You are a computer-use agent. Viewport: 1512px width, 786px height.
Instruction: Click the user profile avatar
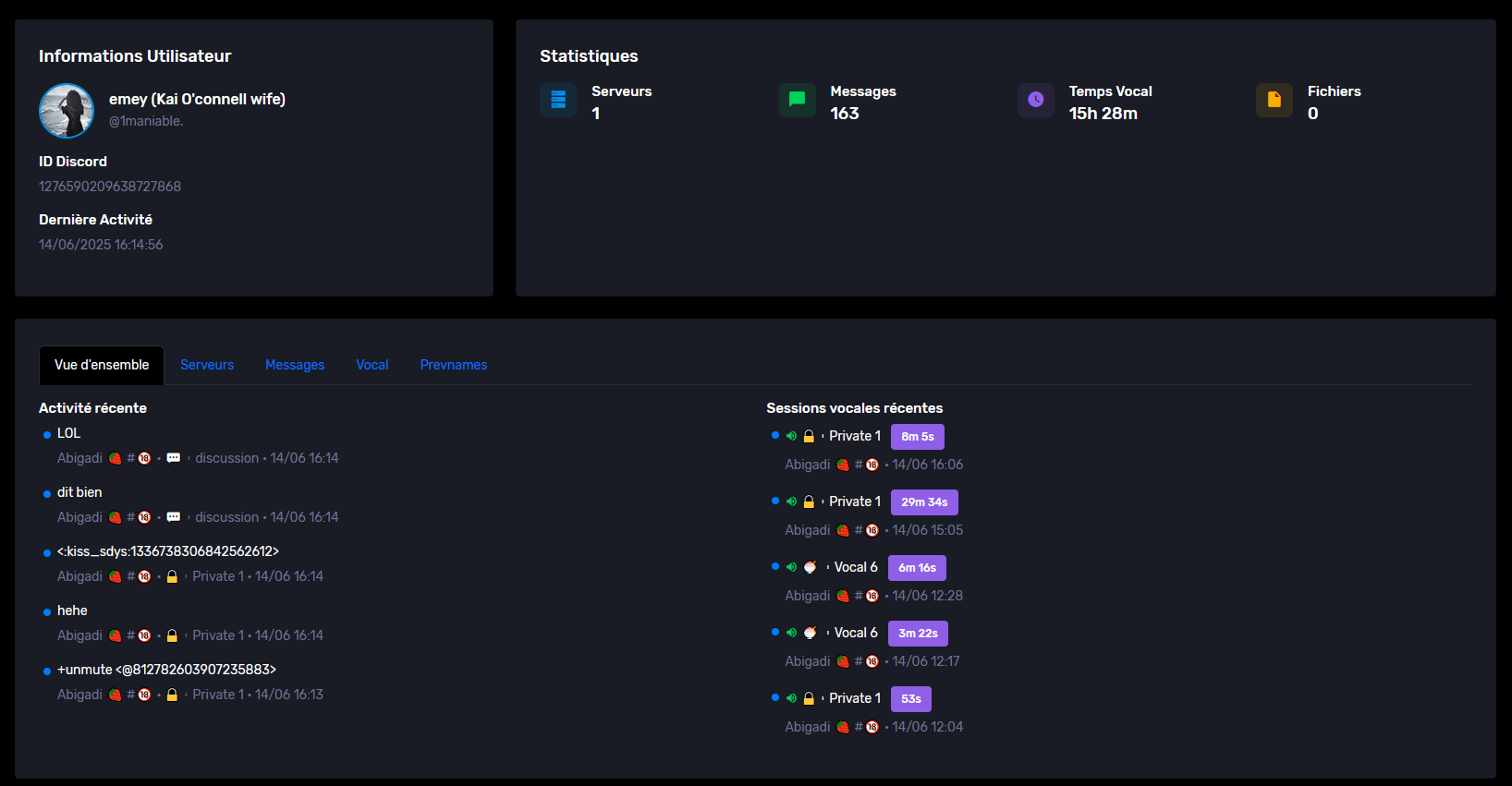coord(67,111)
